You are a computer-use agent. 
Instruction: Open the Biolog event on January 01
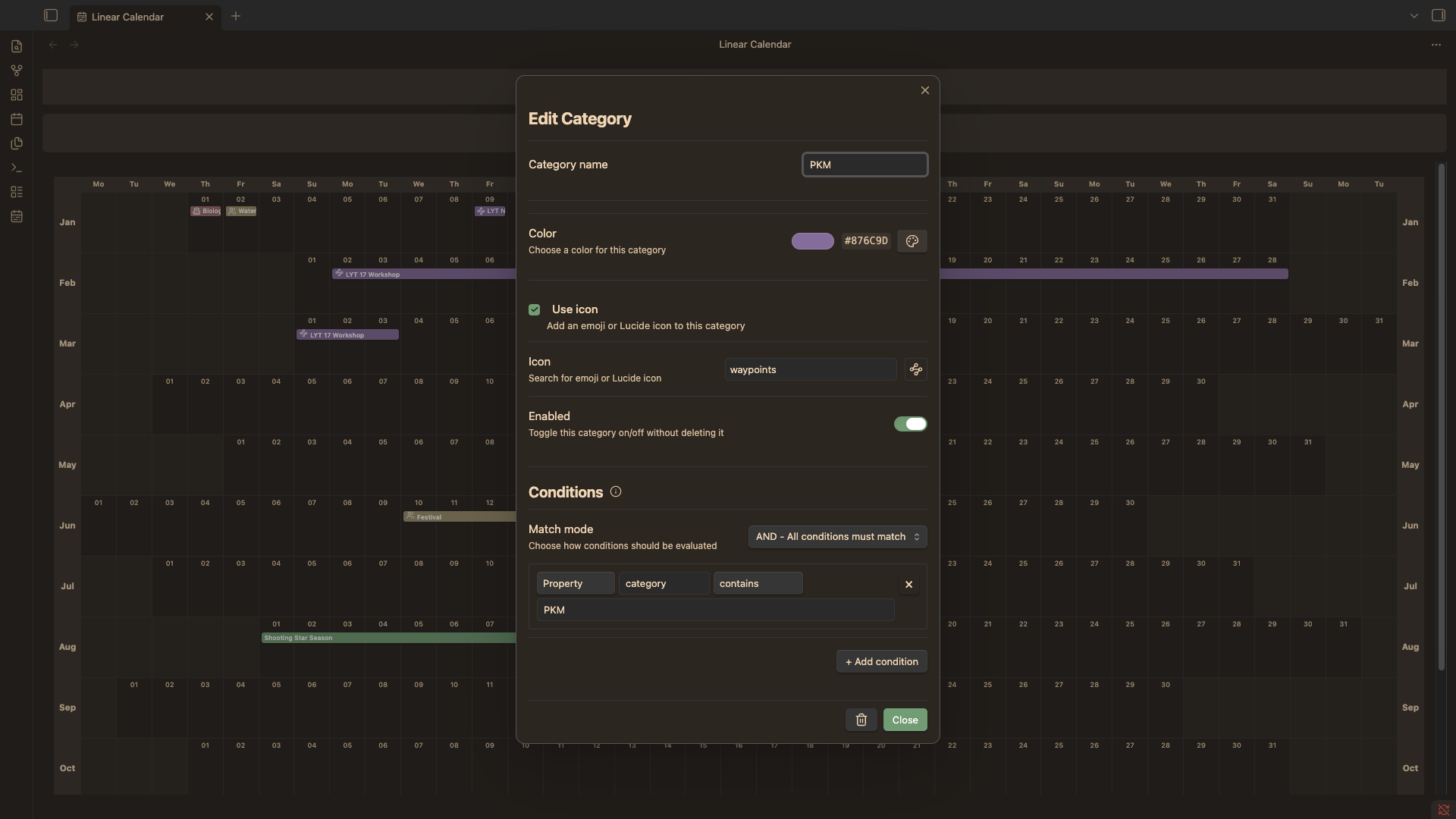(x=206, y=211)
